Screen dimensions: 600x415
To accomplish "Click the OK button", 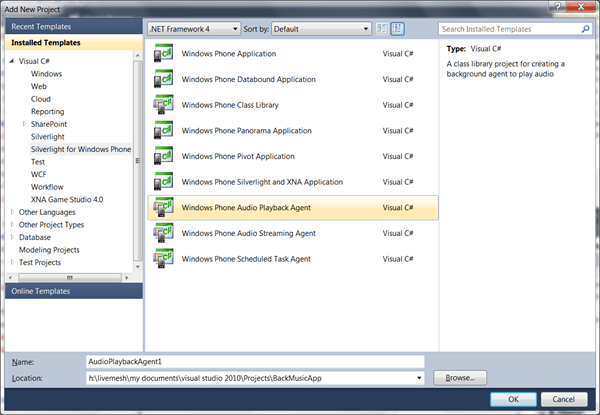I will click(x=513, y=399).
